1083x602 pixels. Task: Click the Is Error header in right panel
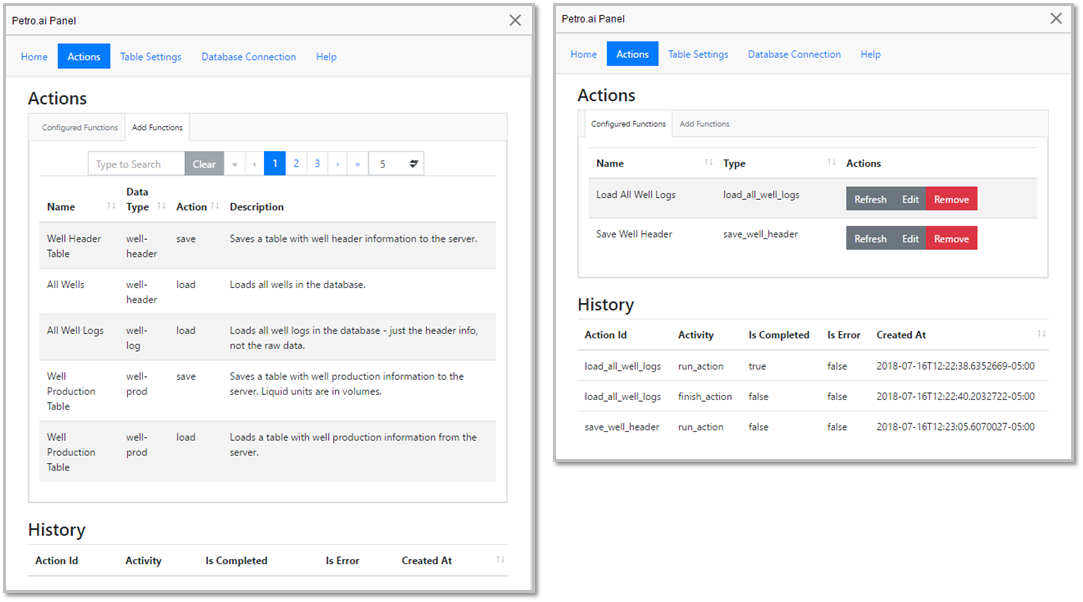pos(843,335)
